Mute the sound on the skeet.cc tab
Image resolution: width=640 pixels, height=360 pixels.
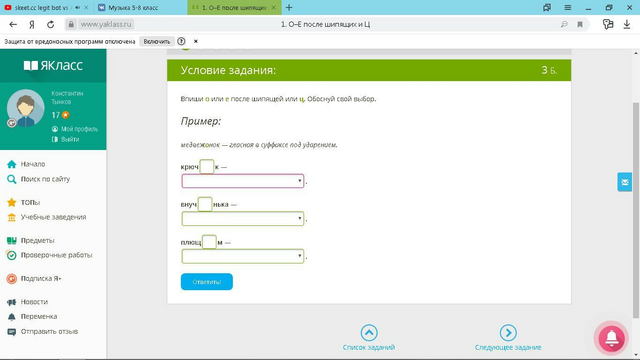point(78,7)
